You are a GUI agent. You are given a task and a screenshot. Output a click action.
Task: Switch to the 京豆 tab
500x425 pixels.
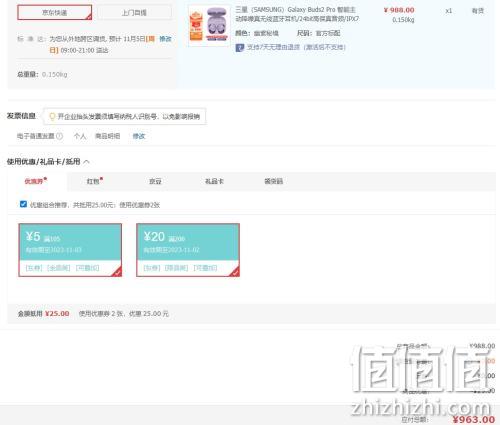pyautogui.click(x=155, y=181)
